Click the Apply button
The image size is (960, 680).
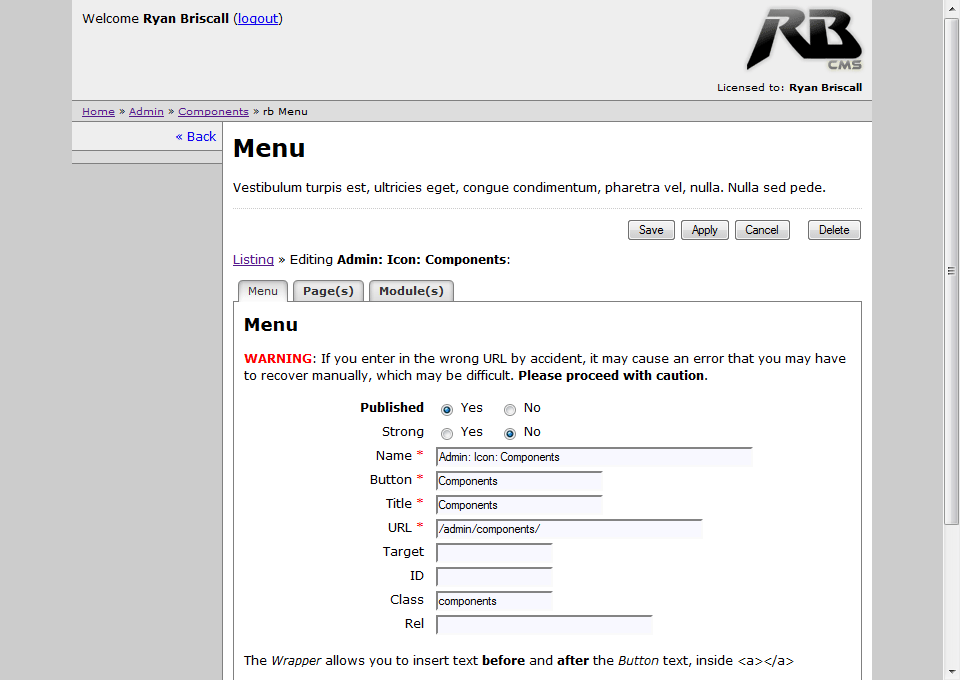click(x=704, y=230)
